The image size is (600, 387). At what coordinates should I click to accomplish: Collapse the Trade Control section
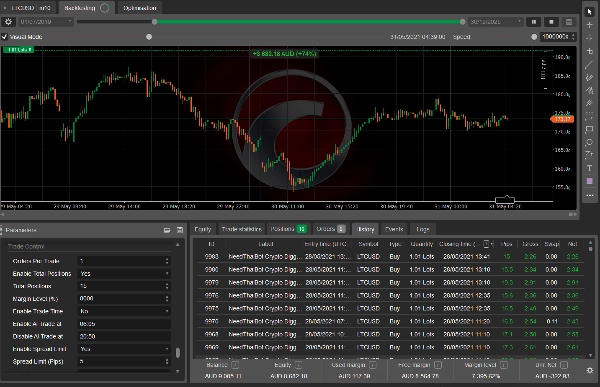click(x=177, y=245)
